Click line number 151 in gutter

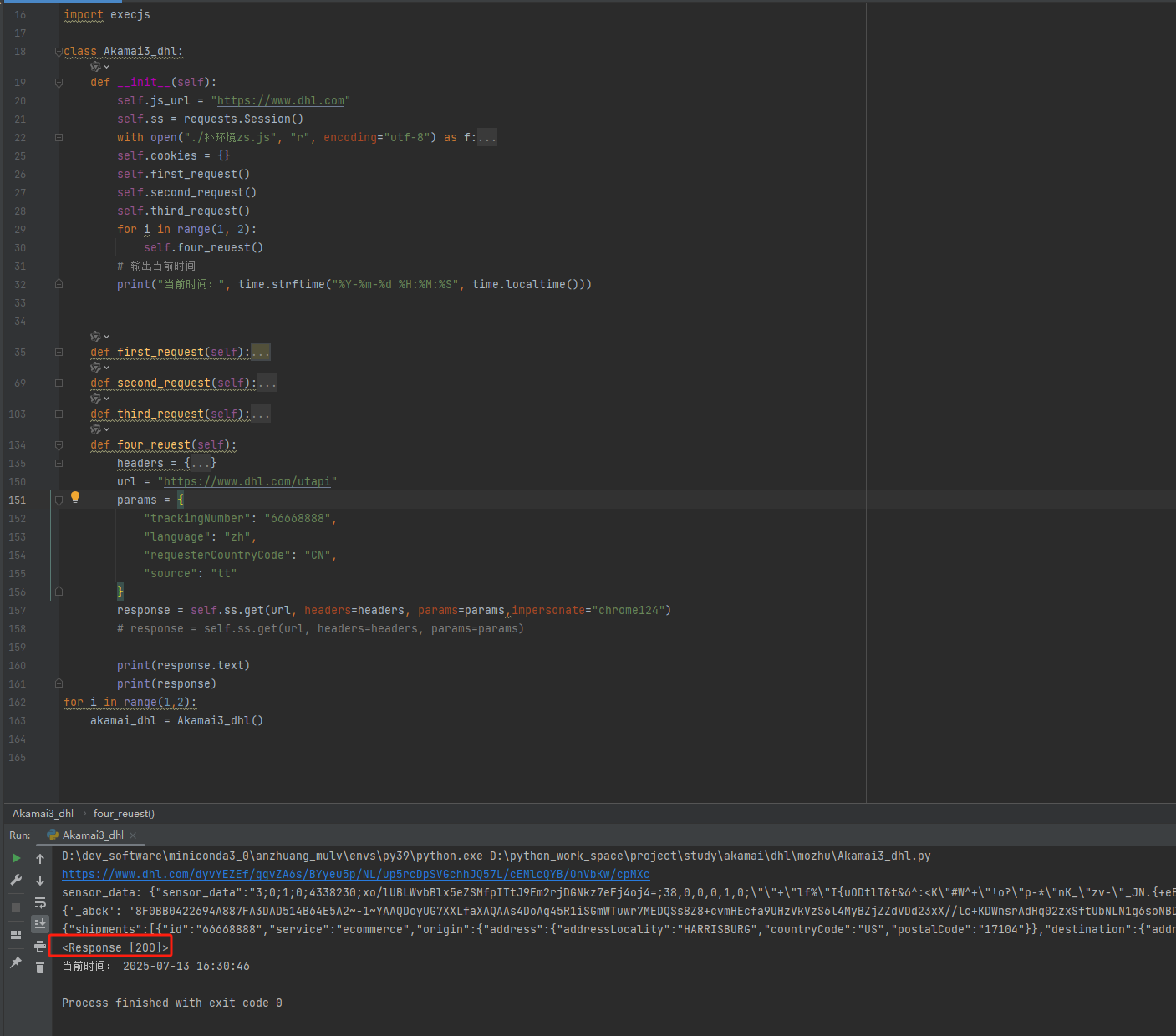point(17,500)
